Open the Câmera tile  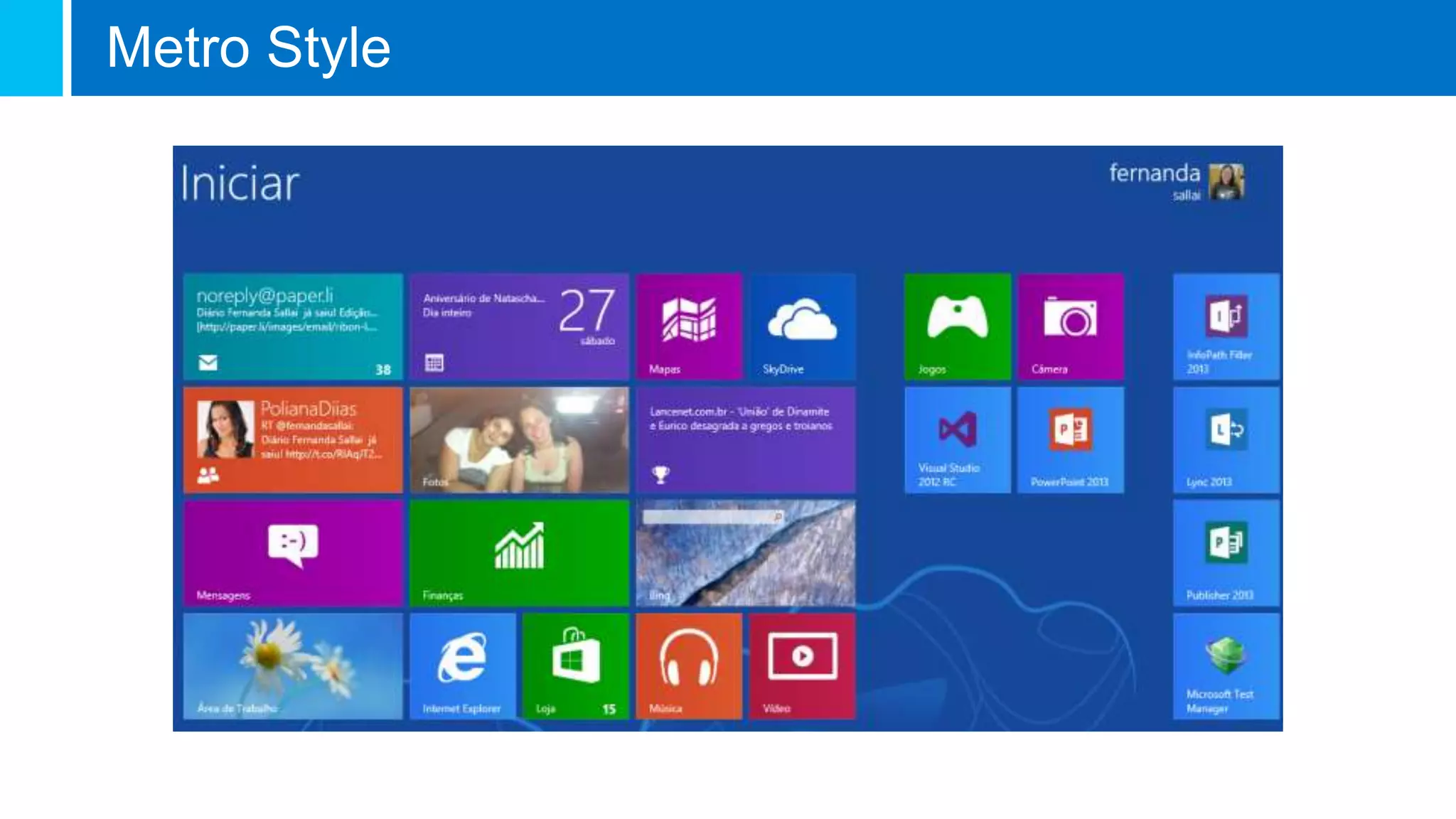tap(1071, 326)
